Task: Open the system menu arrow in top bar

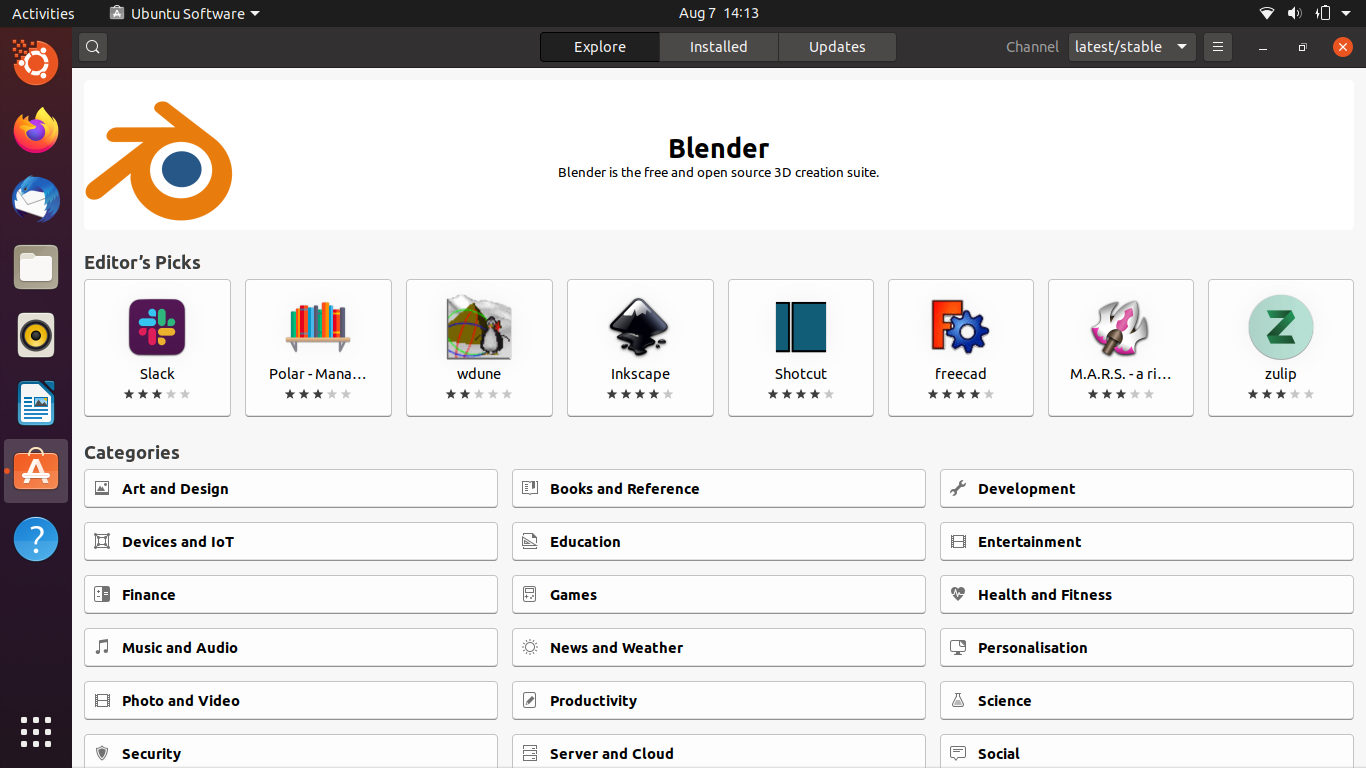Action: point(1345,13)
